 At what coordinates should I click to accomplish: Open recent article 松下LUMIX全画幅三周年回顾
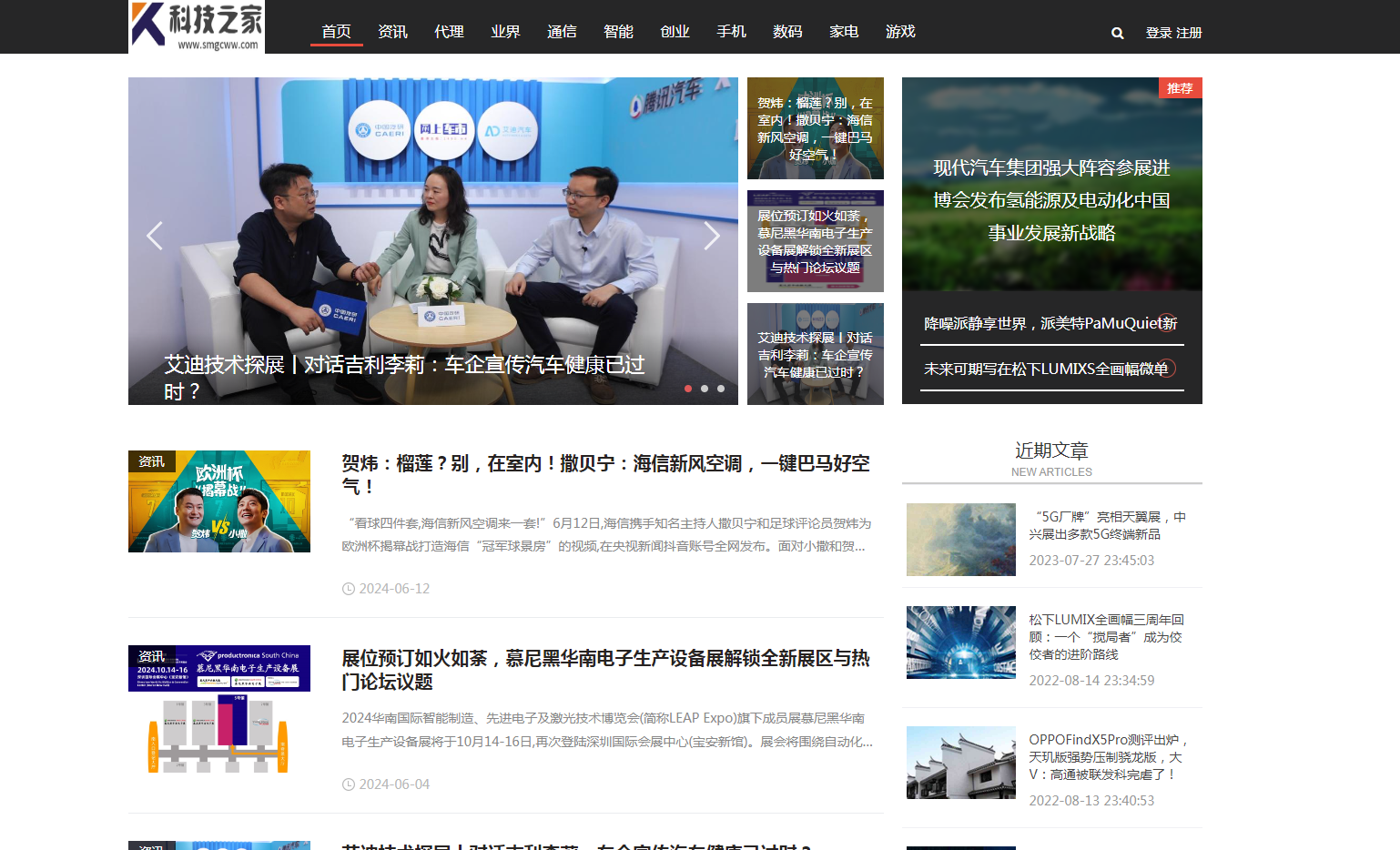tap(1107, 637)
